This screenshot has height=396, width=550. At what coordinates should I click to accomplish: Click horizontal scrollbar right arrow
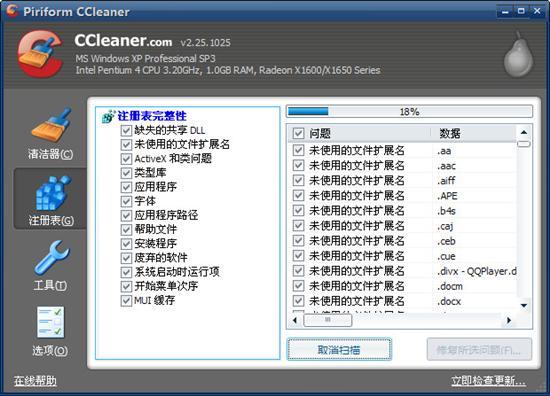pyautogui.click(x=509, y=320)
